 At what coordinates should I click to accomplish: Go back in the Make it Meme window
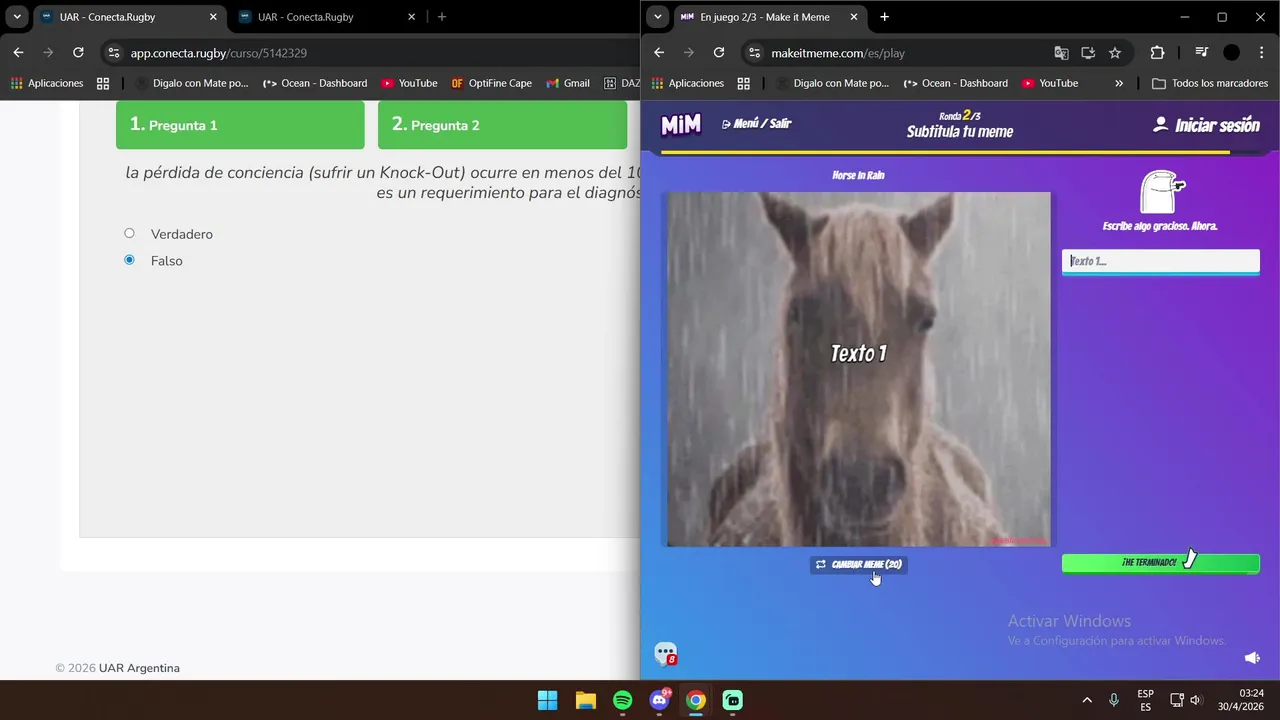coord(658,53)
